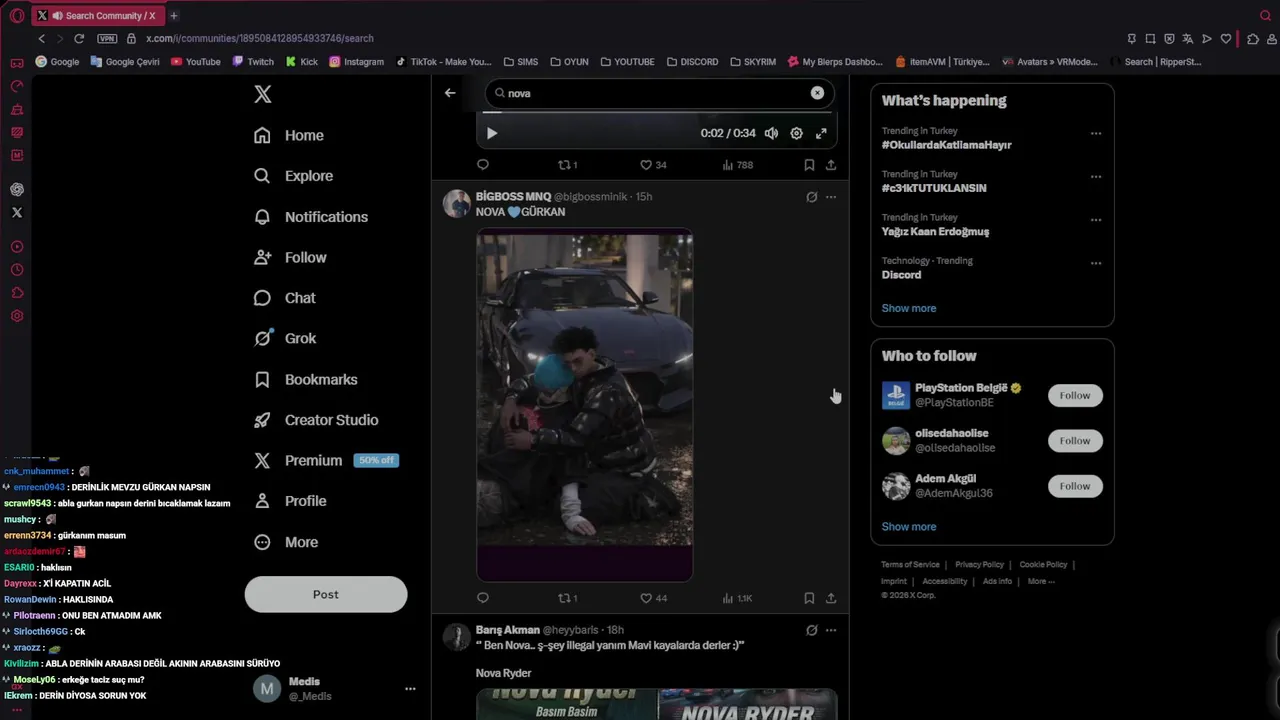Open options for #c31kTUTUKLANSIN trend
Screen dimensions: 1280x720
coord(1096,176)
